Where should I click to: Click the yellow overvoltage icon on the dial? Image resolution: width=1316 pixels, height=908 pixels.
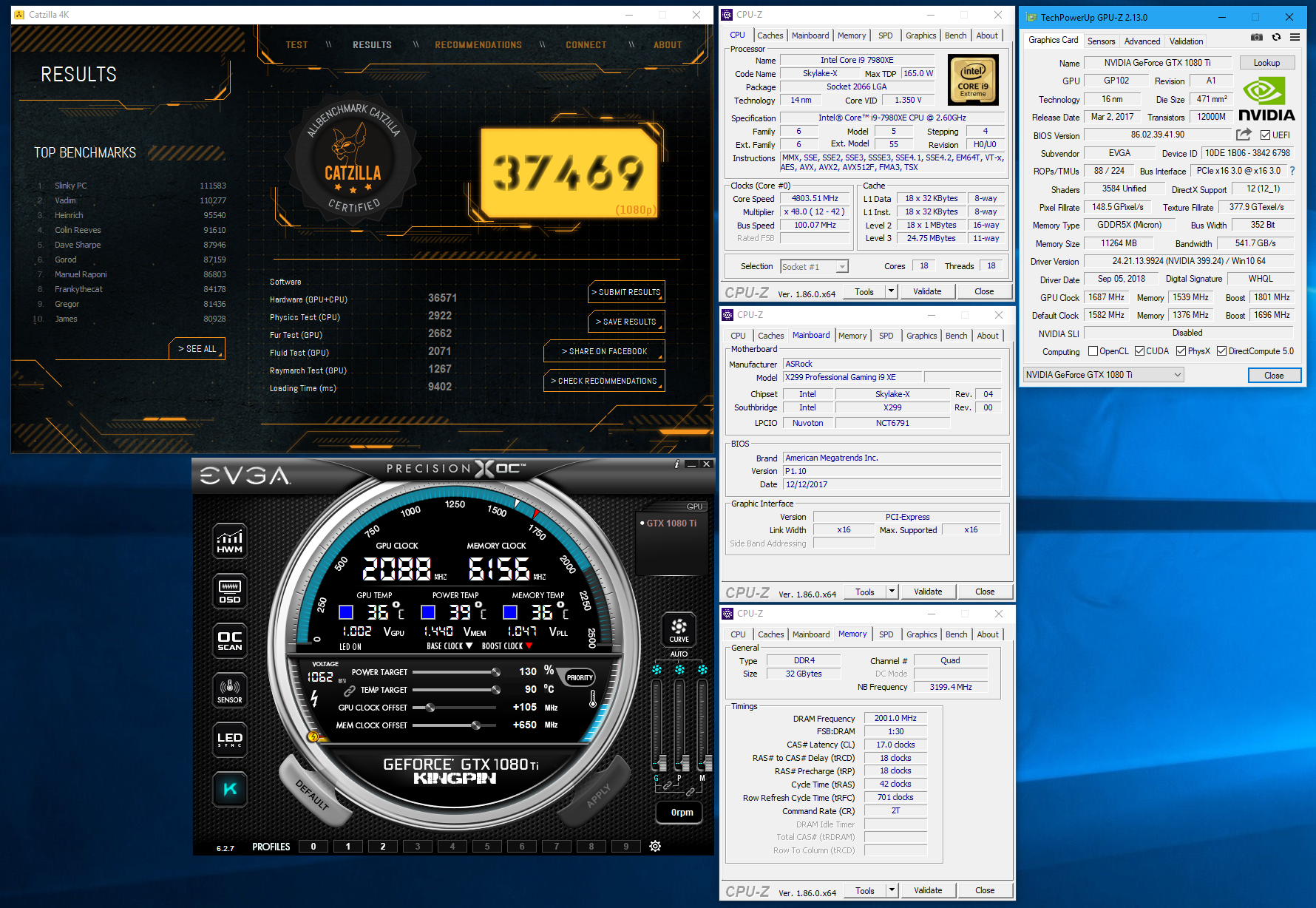[x=313, y=736]
